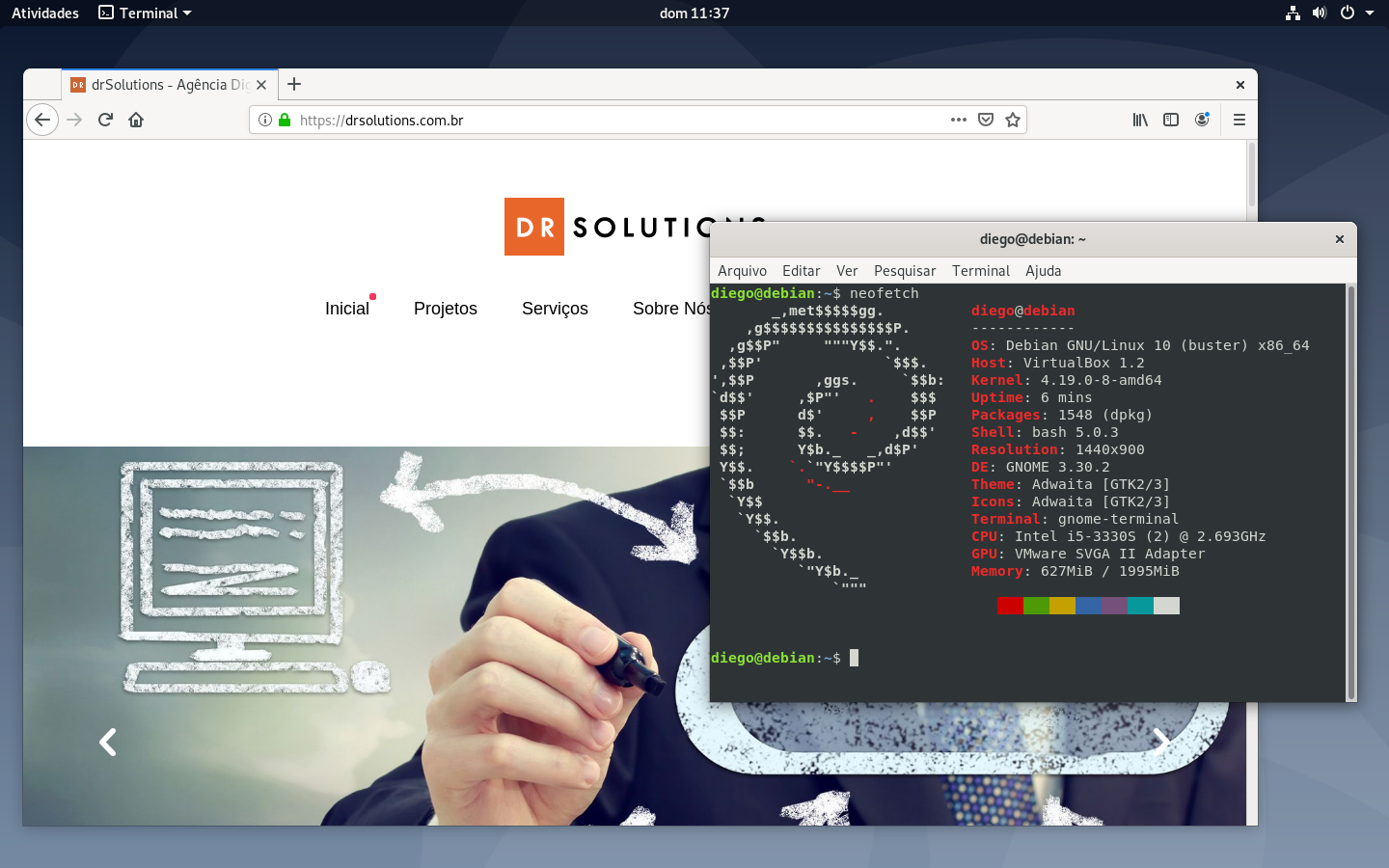Open the Firefox library icon
The image size is (1389, 868).
1140,120
